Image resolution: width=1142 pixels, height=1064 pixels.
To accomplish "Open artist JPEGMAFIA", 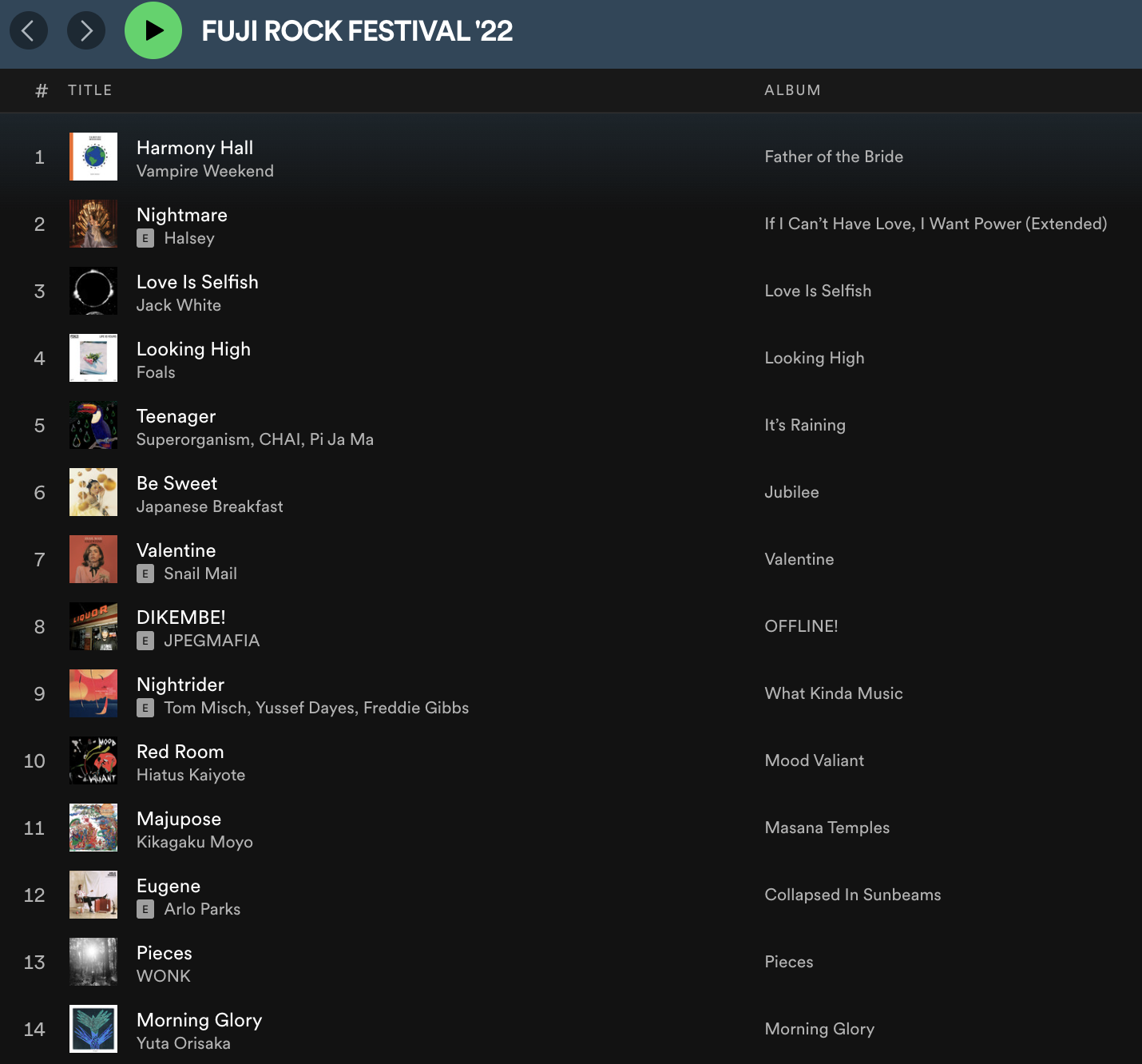I will click(x=212, y=641).
